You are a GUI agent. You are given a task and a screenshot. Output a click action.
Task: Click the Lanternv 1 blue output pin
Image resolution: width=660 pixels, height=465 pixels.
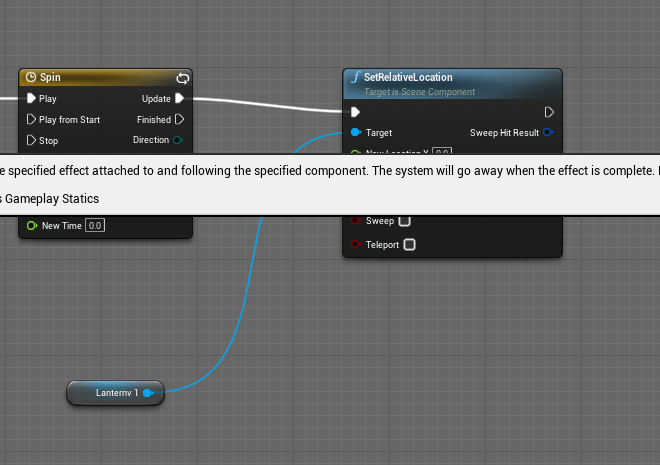pos(147,393)
